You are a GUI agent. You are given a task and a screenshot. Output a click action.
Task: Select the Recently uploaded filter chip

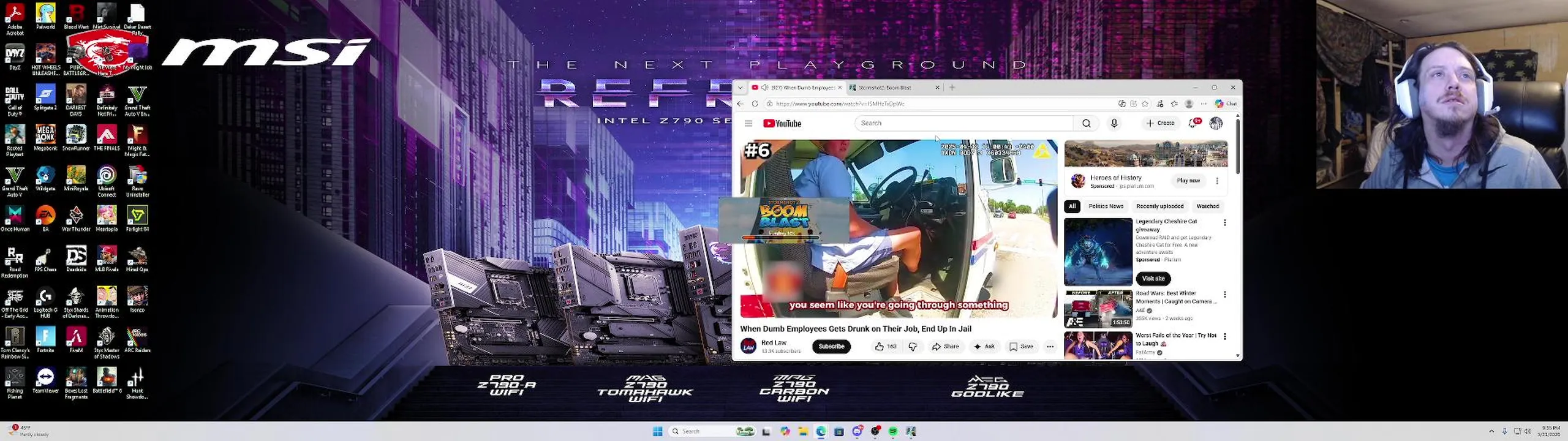[1159, 206]
